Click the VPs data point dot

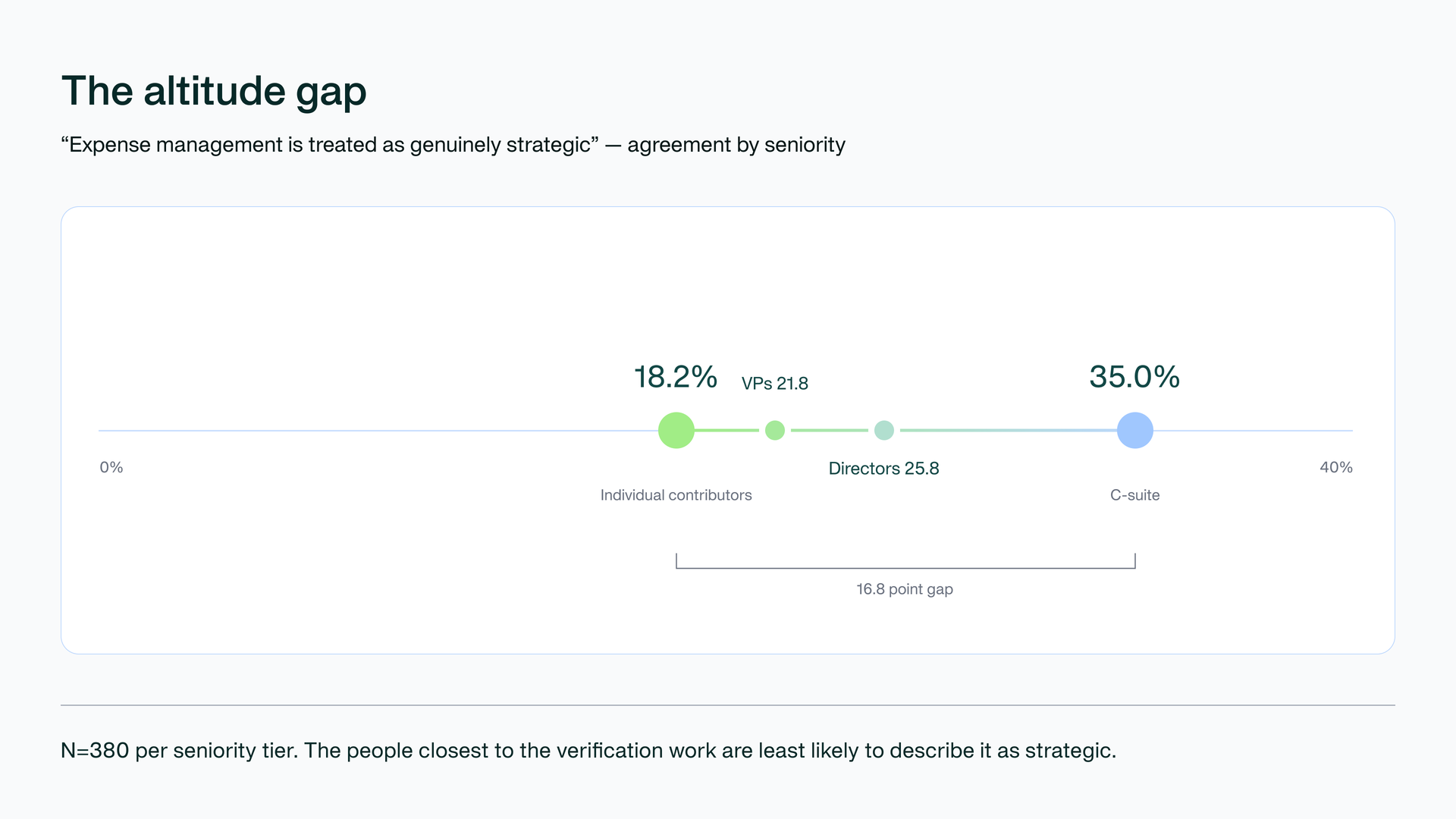[x=775, y=431]
